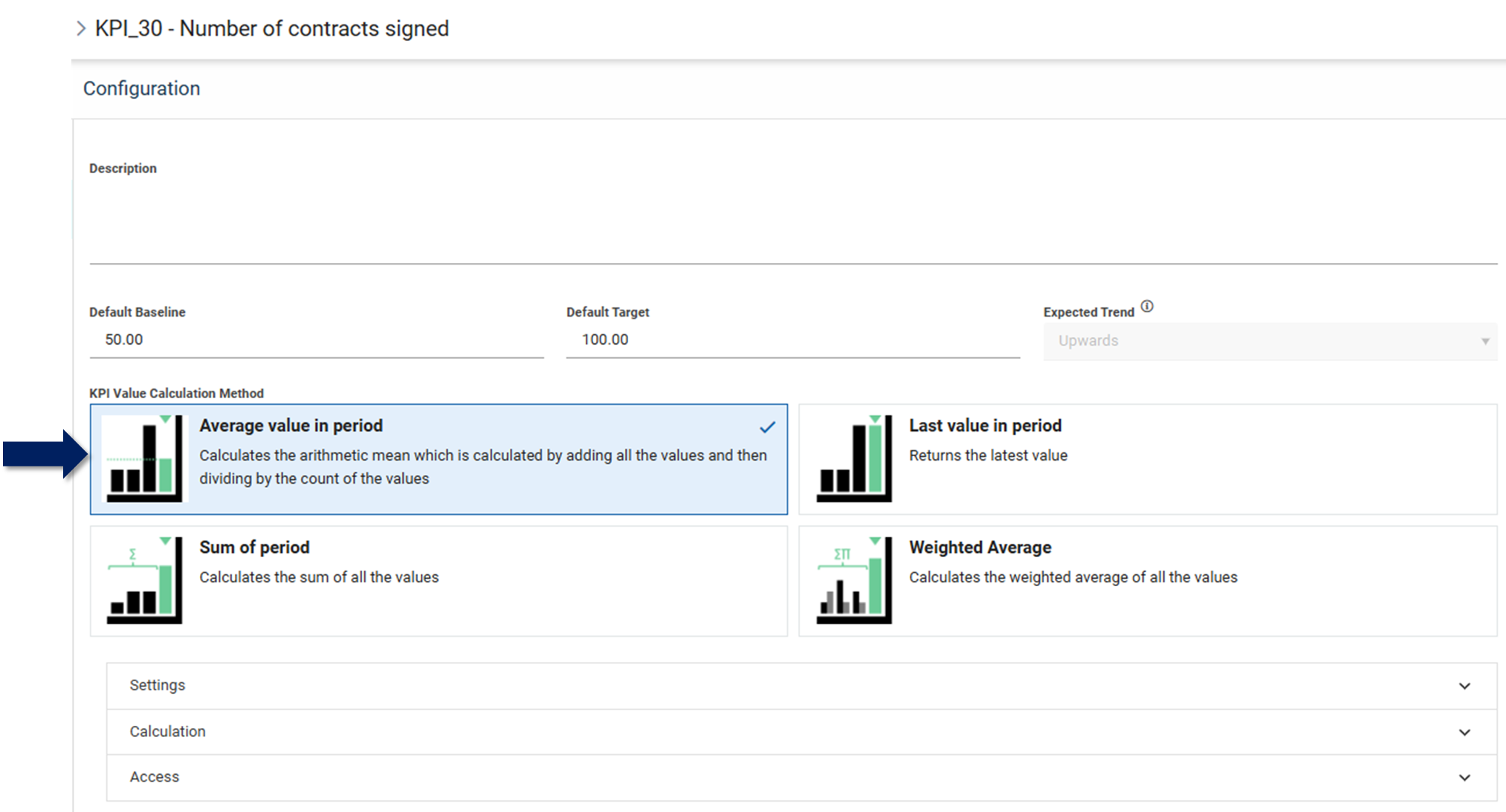
Task: Click the Last value in period chart icon
Action: pyautogui.click(x=854, y=458)
